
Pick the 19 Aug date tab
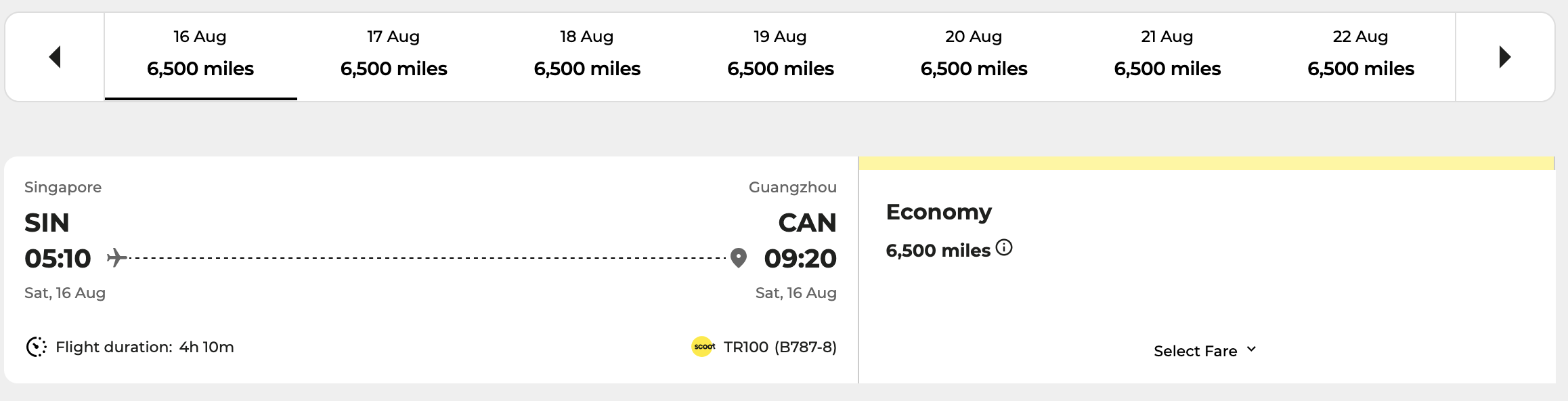(781, 57)
